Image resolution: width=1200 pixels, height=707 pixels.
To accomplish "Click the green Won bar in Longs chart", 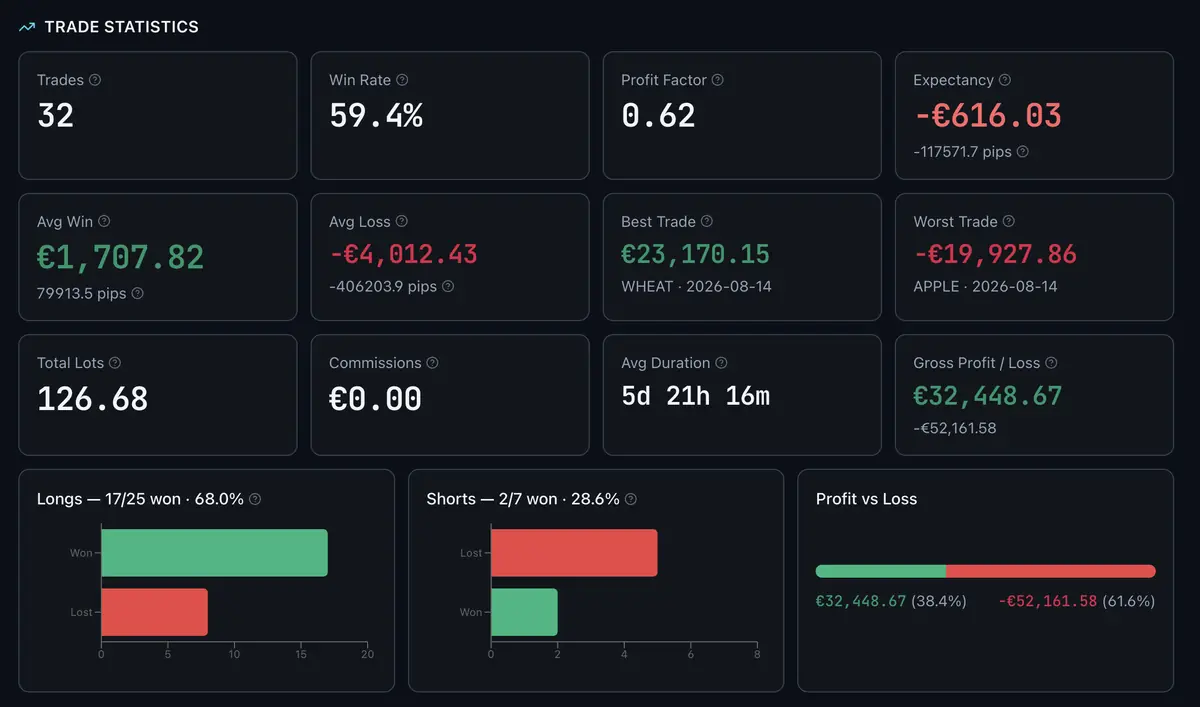I will pos(214,553).
